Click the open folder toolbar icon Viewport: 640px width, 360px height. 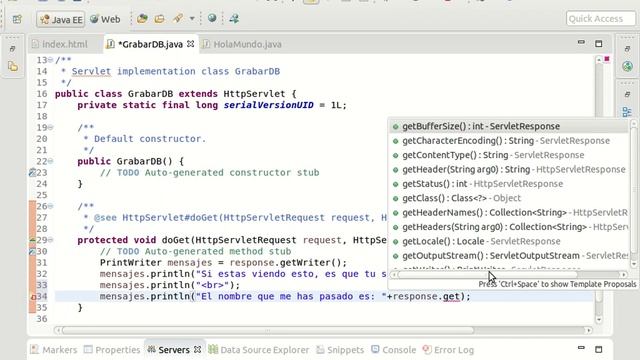[142, 19]
